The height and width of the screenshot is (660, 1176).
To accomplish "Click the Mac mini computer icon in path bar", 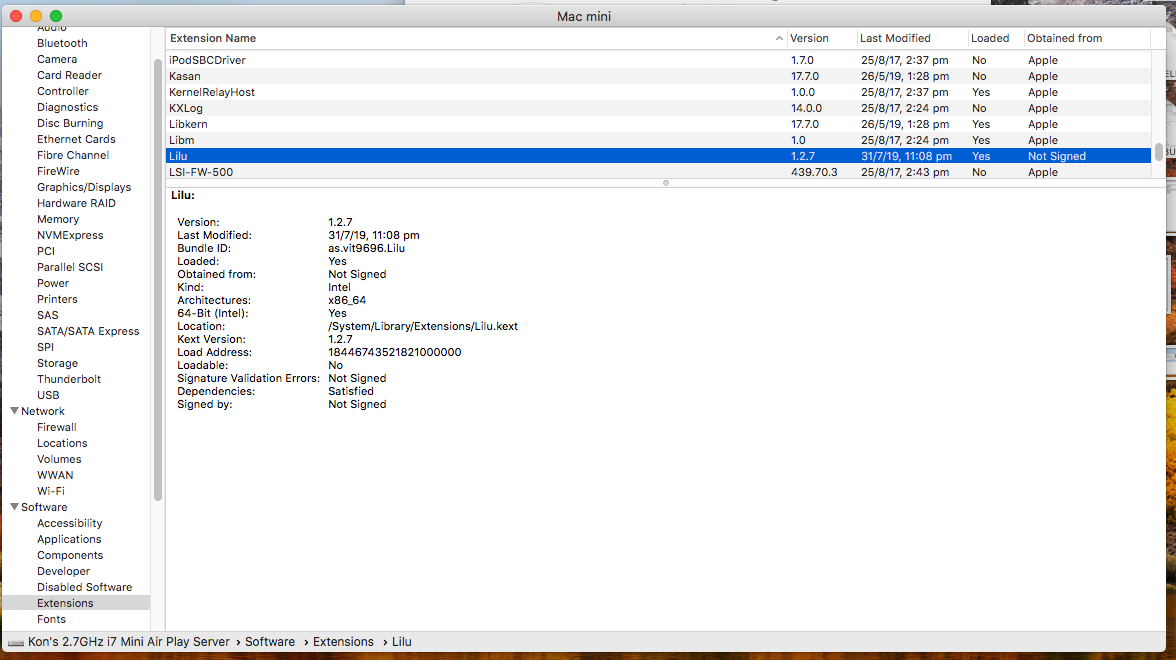I will [x=16, y=643].
